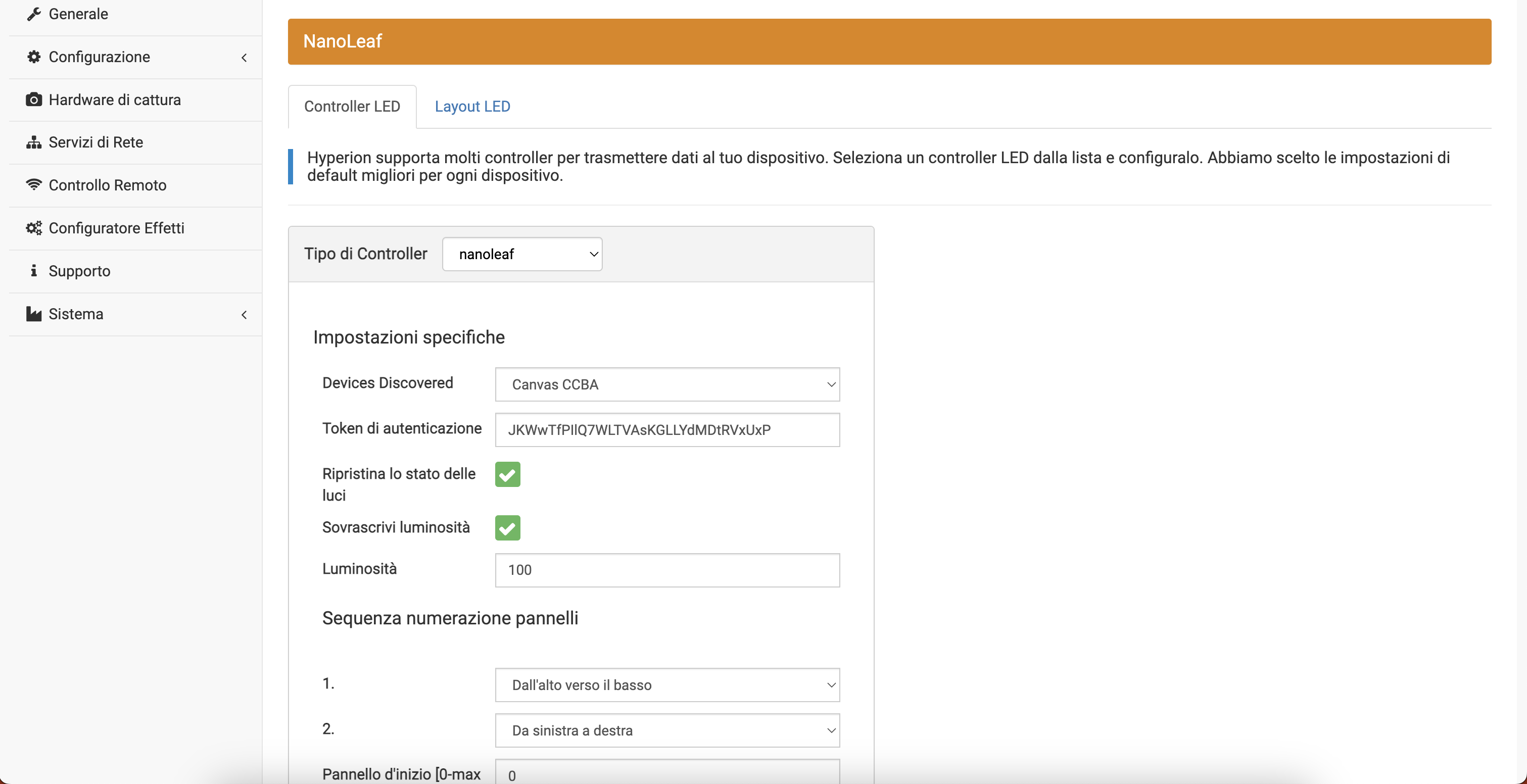Click the wrench icon next to Generale
The image size is (1527, 784).
coord(34,14)
